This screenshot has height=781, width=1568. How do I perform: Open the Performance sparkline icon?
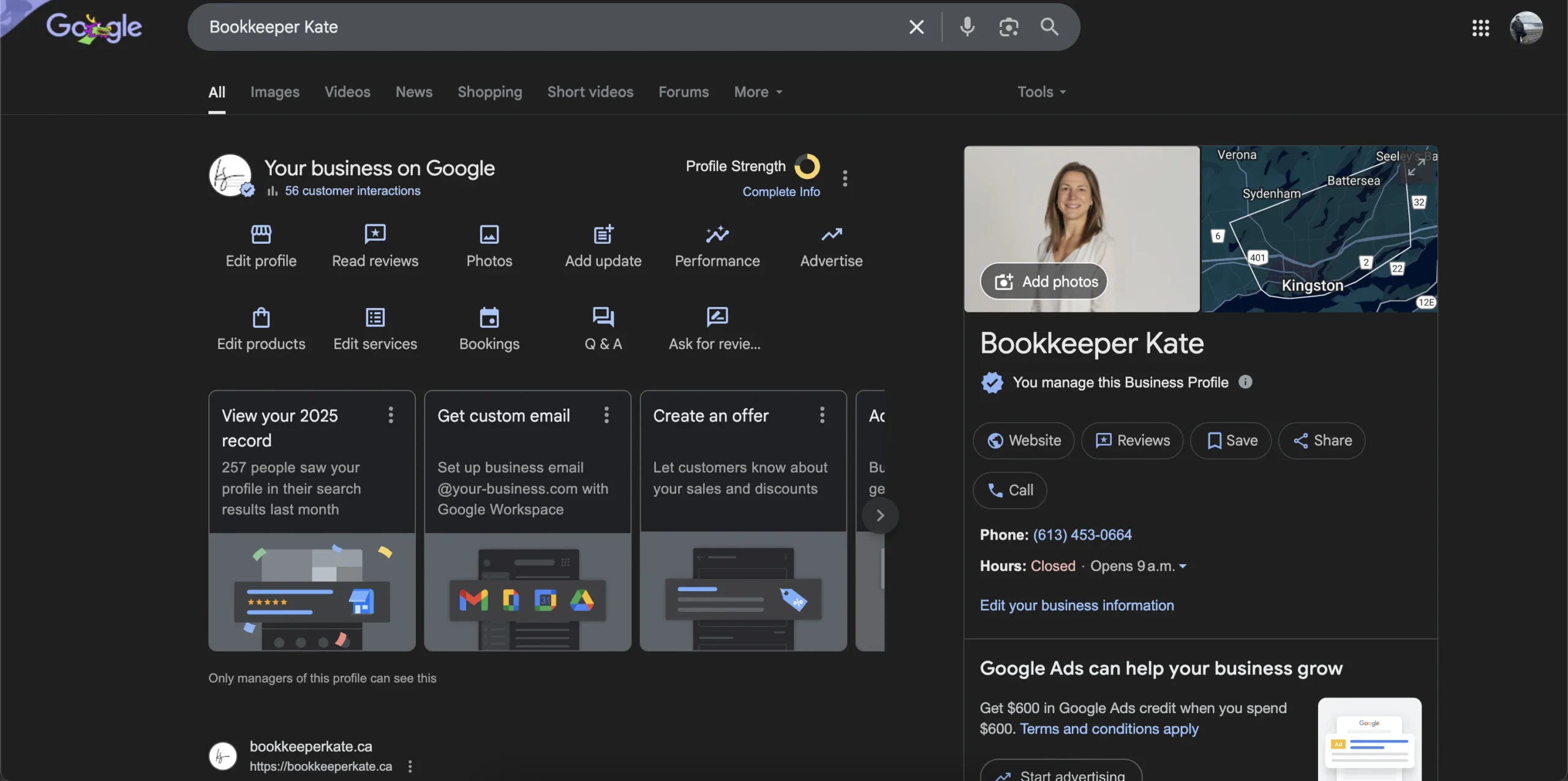click(717, 234)
